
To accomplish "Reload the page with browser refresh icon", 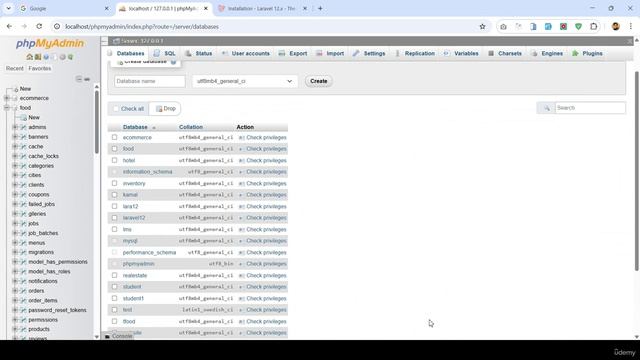I will coord(39,27).
